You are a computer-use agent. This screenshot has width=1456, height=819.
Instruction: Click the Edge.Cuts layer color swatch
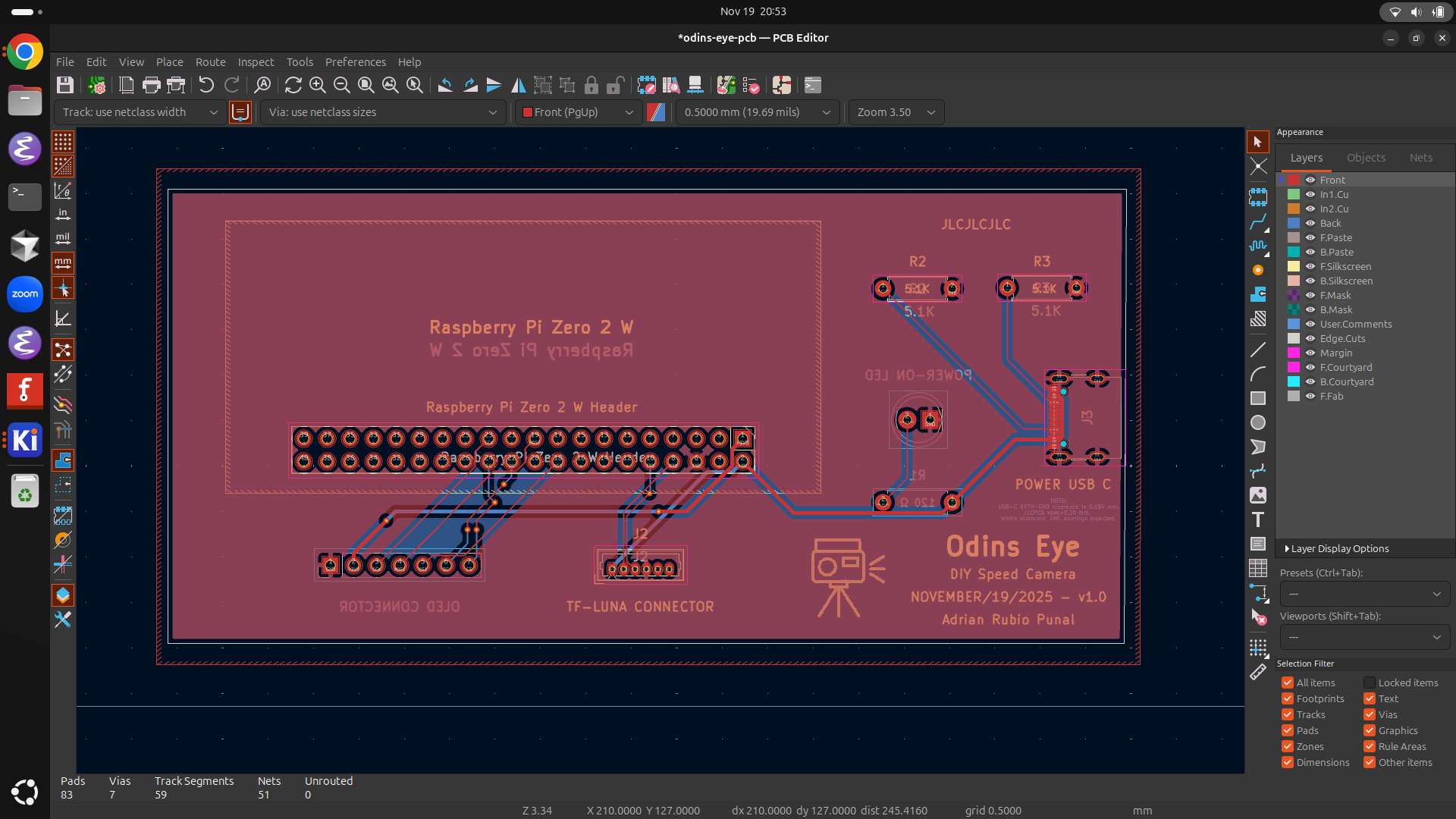pos(1294,338)
